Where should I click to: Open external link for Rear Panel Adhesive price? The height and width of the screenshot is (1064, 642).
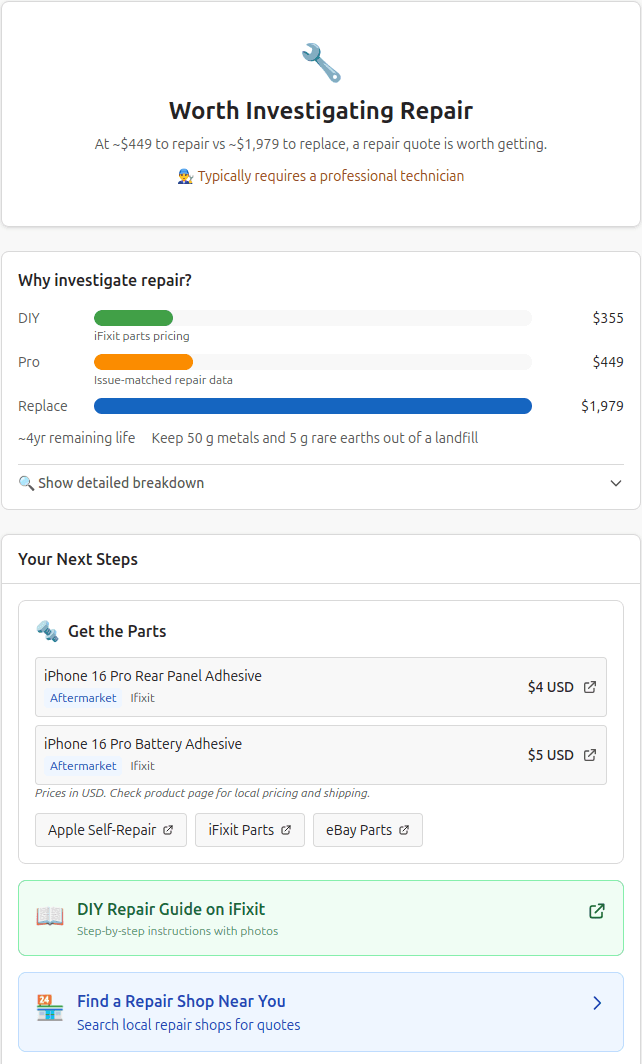(590, 687)
